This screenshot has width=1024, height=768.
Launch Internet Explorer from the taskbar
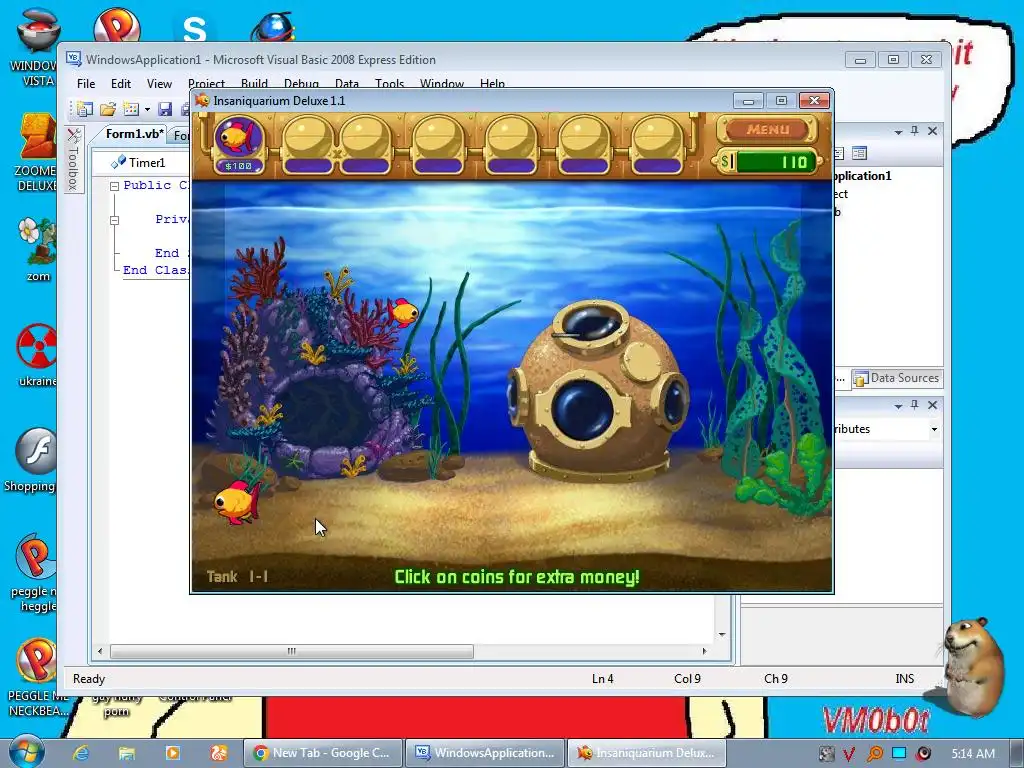pyautogui.click(x=81, y=753)
